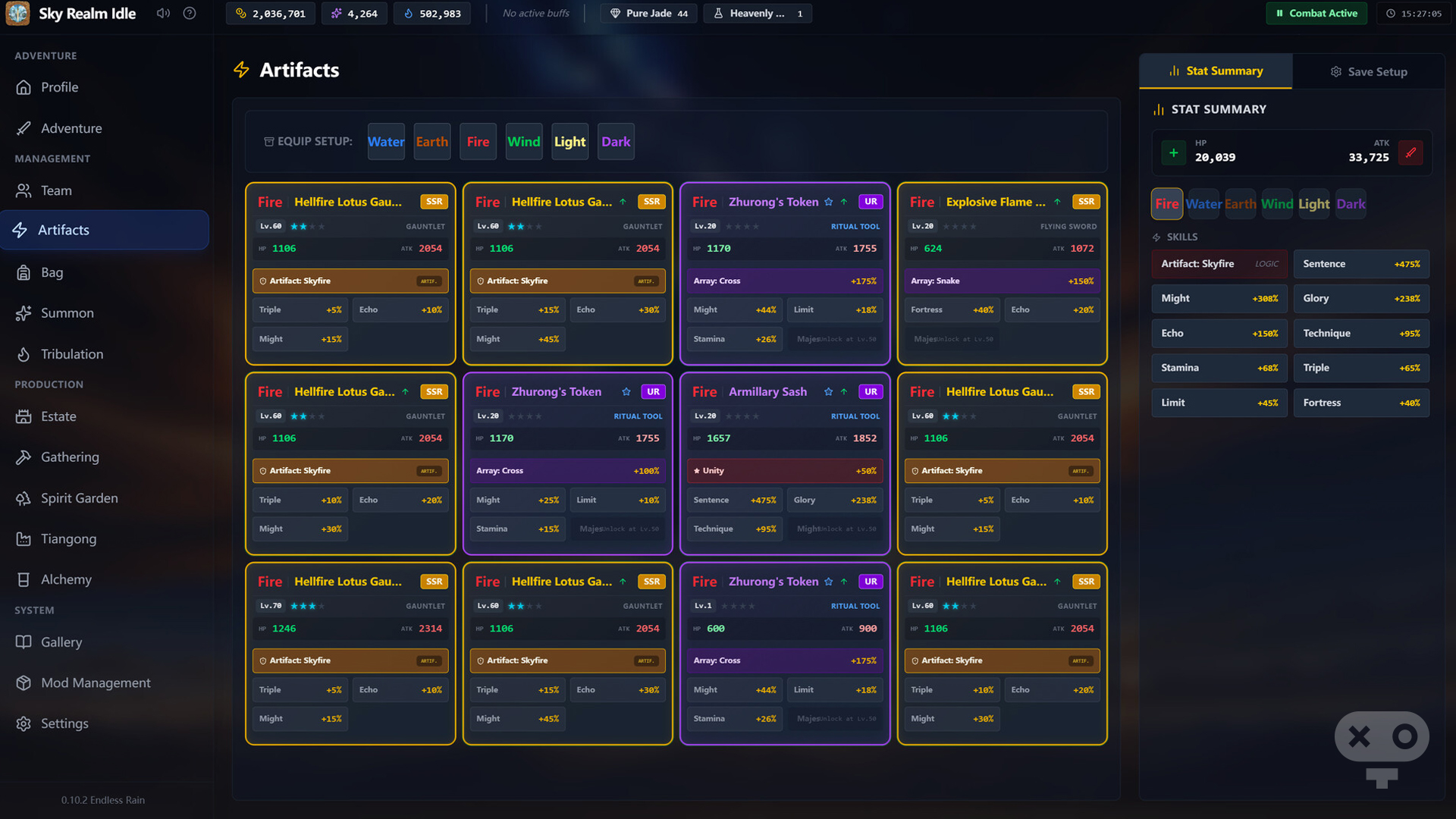The image size is (1456, 819).
Task: Choose the Wind equip setup
Action: pyautogui.click(x=523, y=142)
